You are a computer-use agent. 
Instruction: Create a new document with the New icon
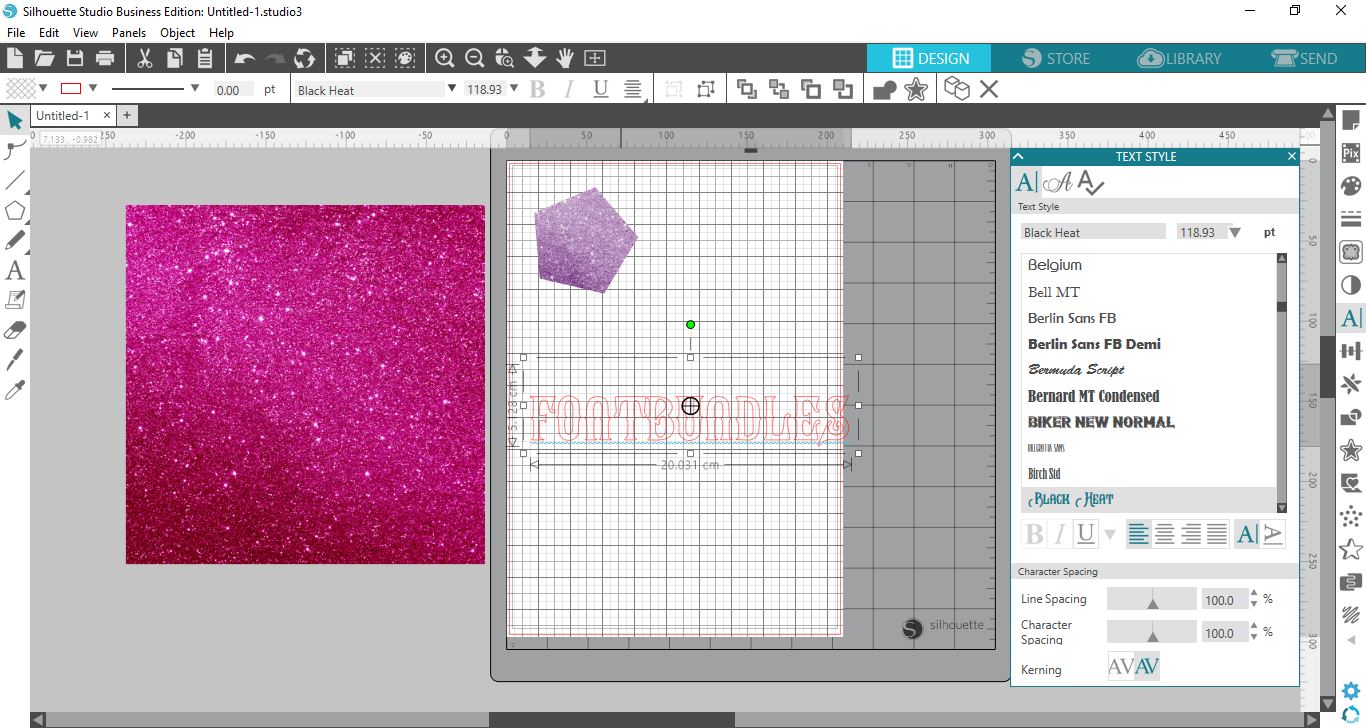click(x=15, y=58)
